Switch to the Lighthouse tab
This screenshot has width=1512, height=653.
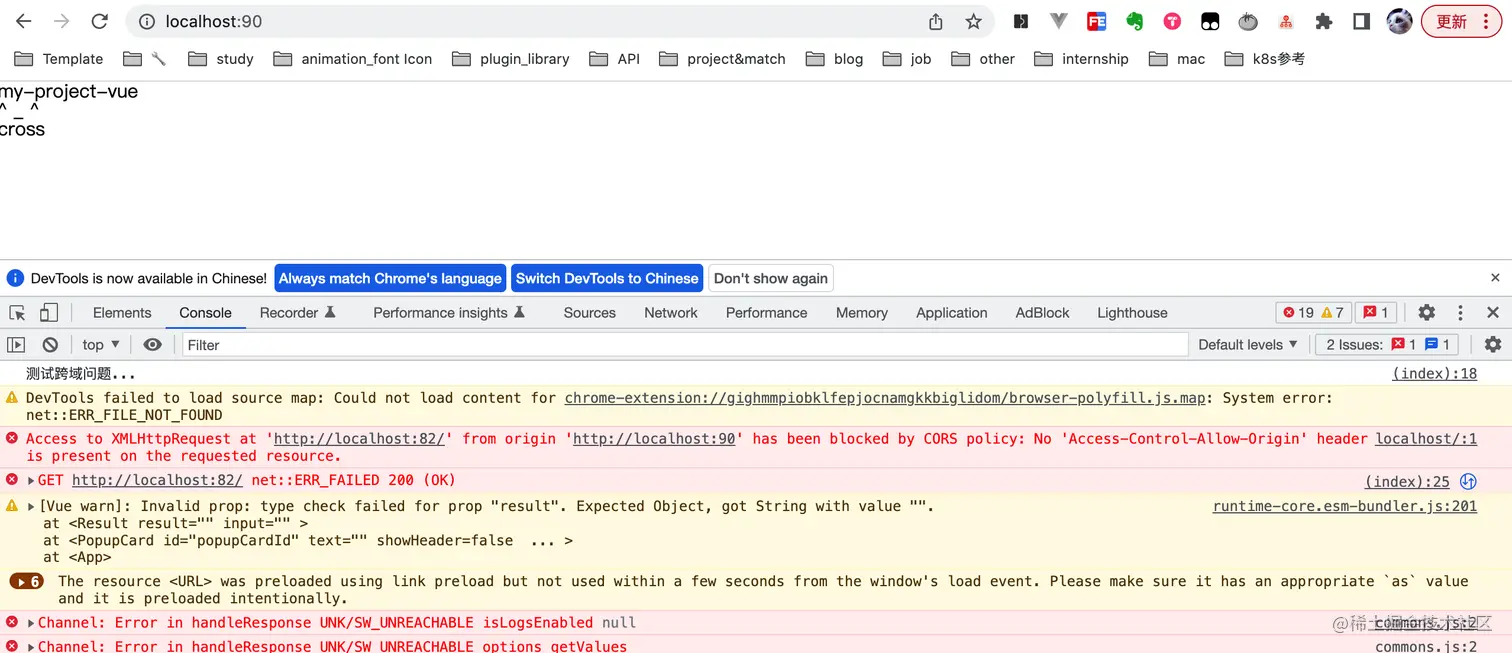(x=1132, y=313)
